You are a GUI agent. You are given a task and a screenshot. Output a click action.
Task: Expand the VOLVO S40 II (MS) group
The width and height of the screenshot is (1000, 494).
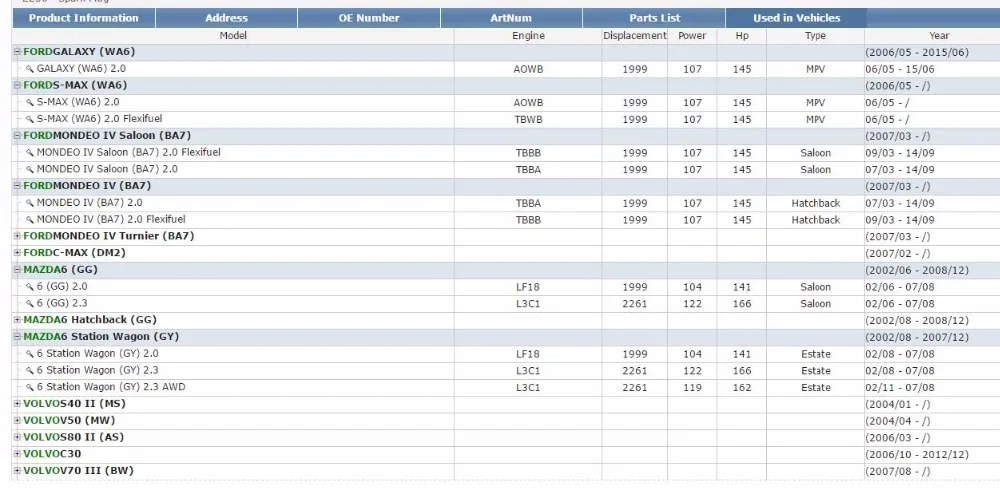click(18, 403)
